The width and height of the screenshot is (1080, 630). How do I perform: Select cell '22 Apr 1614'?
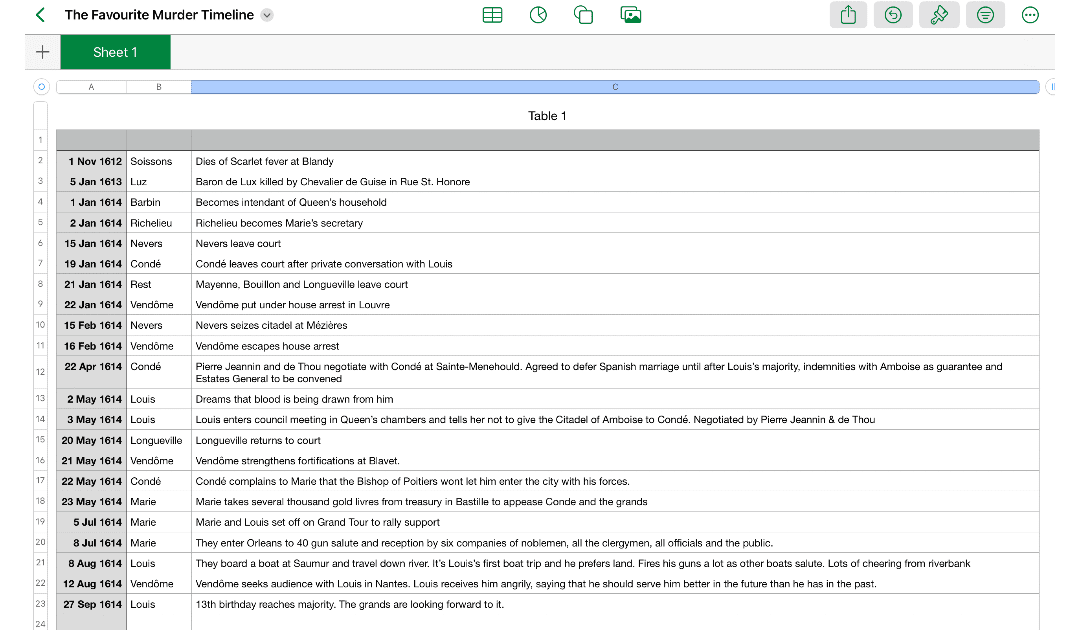91,372
